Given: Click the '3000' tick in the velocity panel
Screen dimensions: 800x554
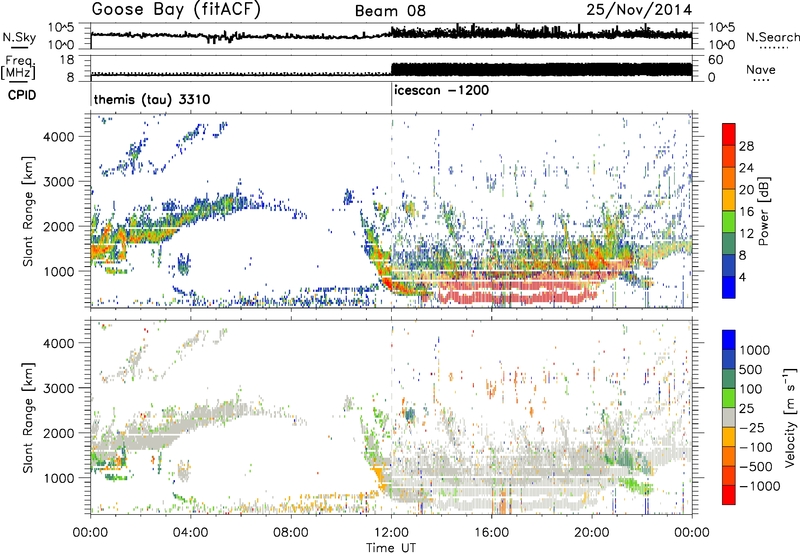Looking at the screenshot, I should pos(59,388).
